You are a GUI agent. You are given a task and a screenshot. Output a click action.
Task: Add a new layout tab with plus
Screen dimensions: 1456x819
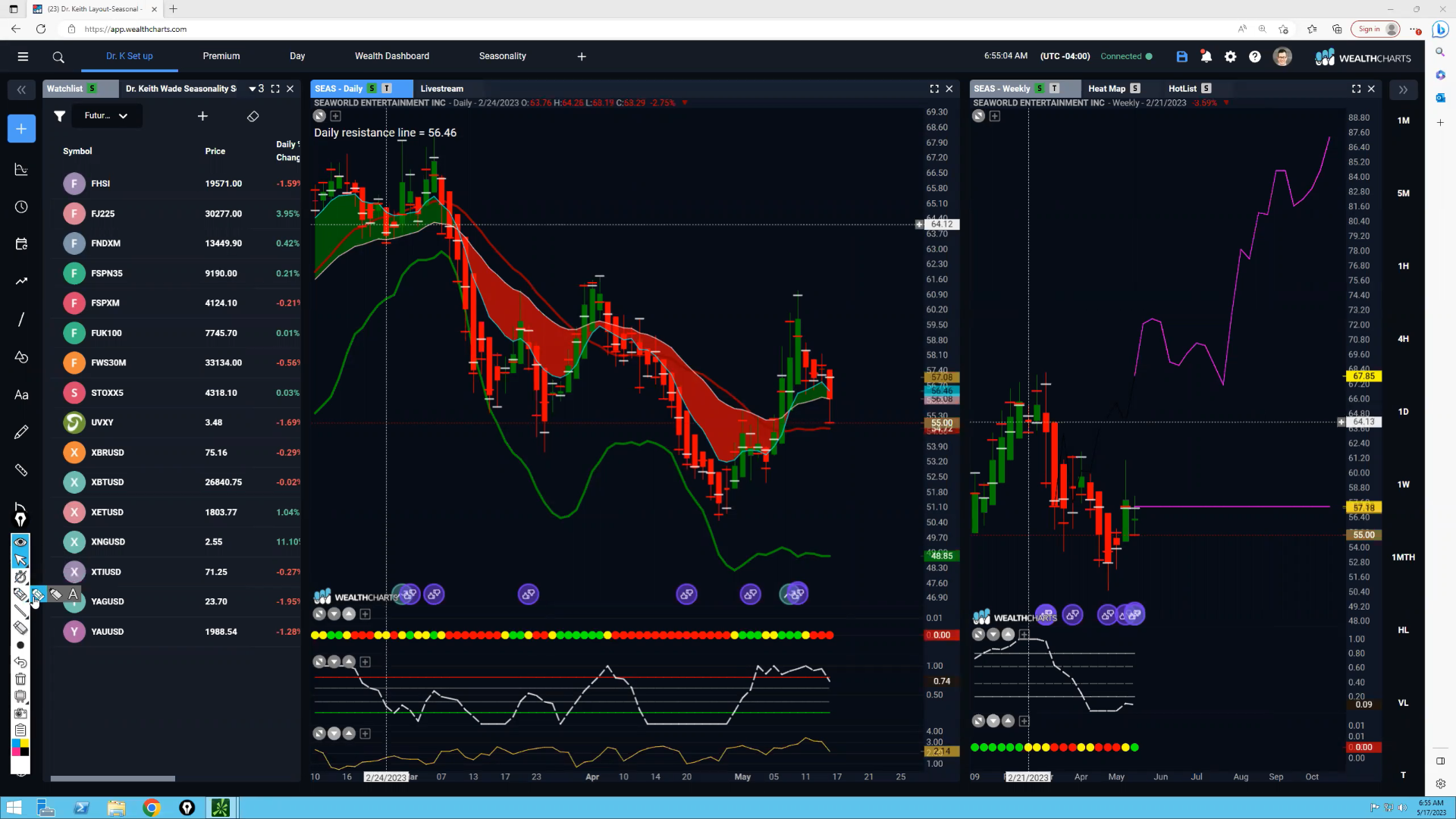(582, 57)
